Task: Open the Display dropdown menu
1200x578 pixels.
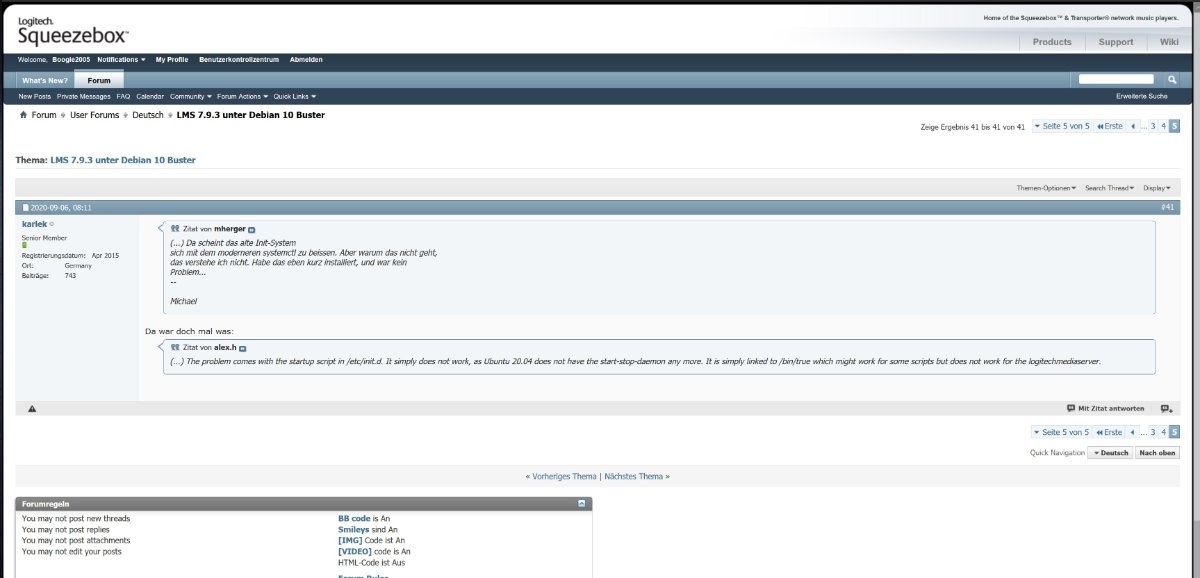Action: 1157,188
